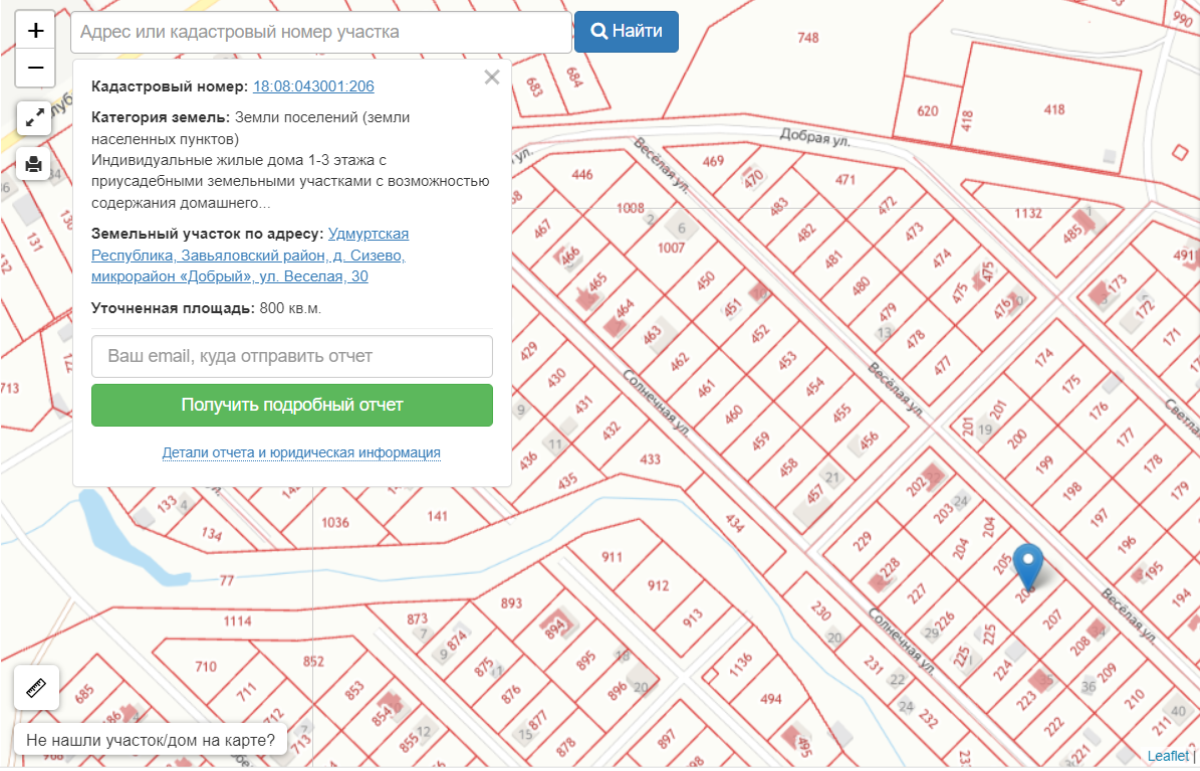Screen dimensions: 1200x771
Task: Select parcel 852 on the map
Action: [x=314, y=661]
